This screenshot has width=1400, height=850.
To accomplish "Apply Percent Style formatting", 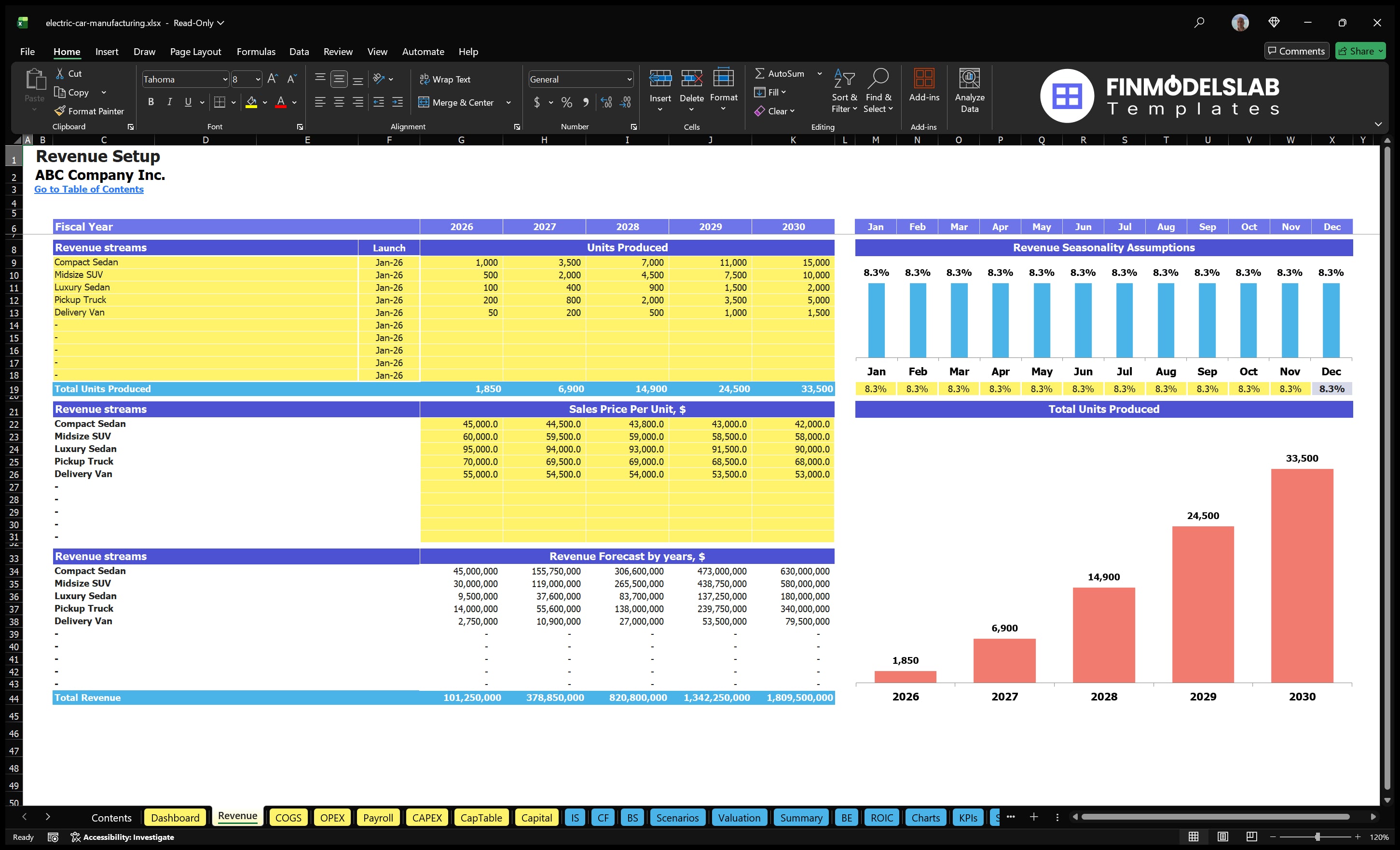I will tap(566, 103).
